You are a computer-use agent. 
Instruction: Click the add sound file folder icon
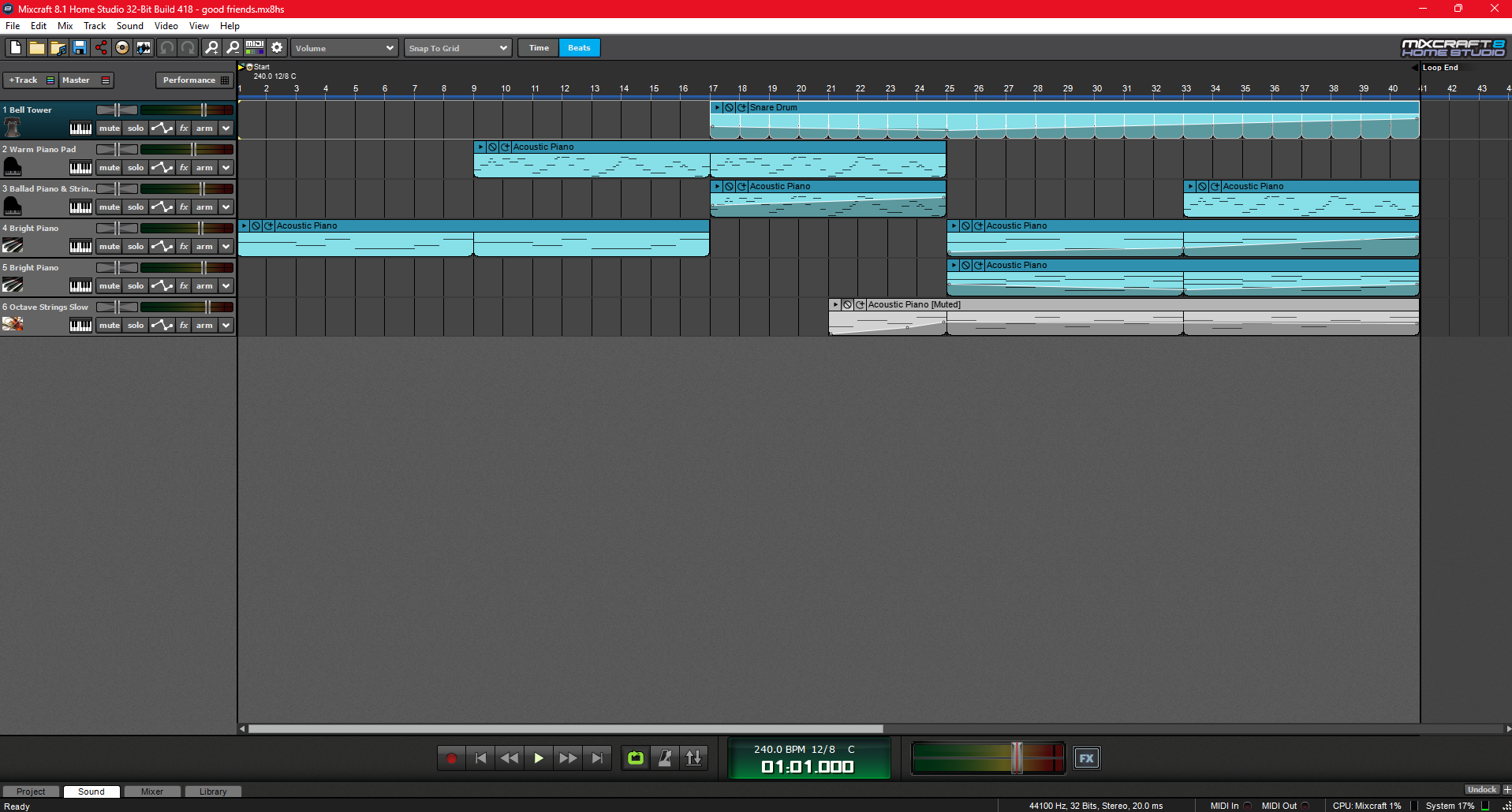click(58, 48)
